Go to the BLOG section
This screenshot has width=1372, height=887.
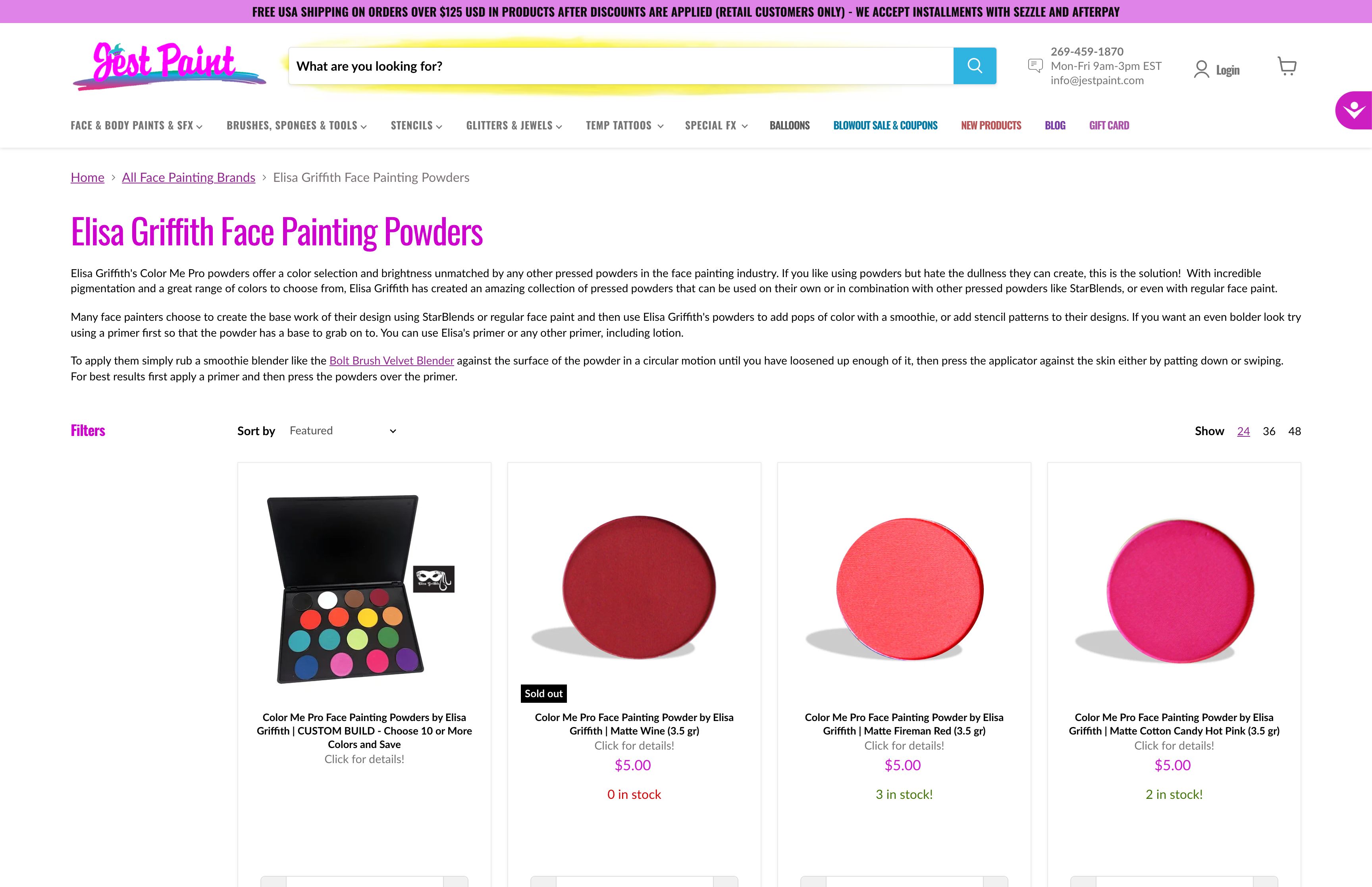(1055, 125)
